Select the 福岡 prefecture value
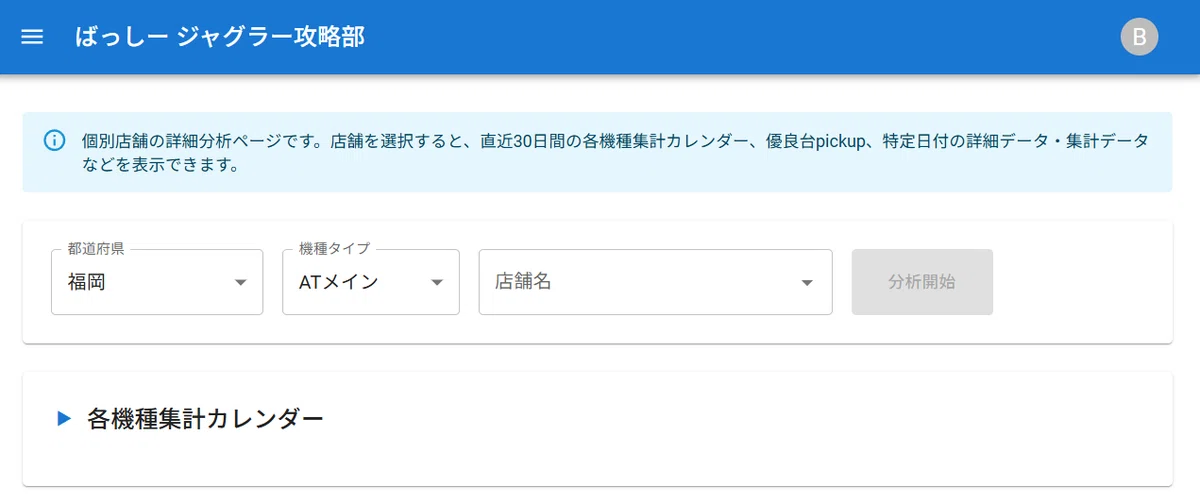 [x=87, y=282]
